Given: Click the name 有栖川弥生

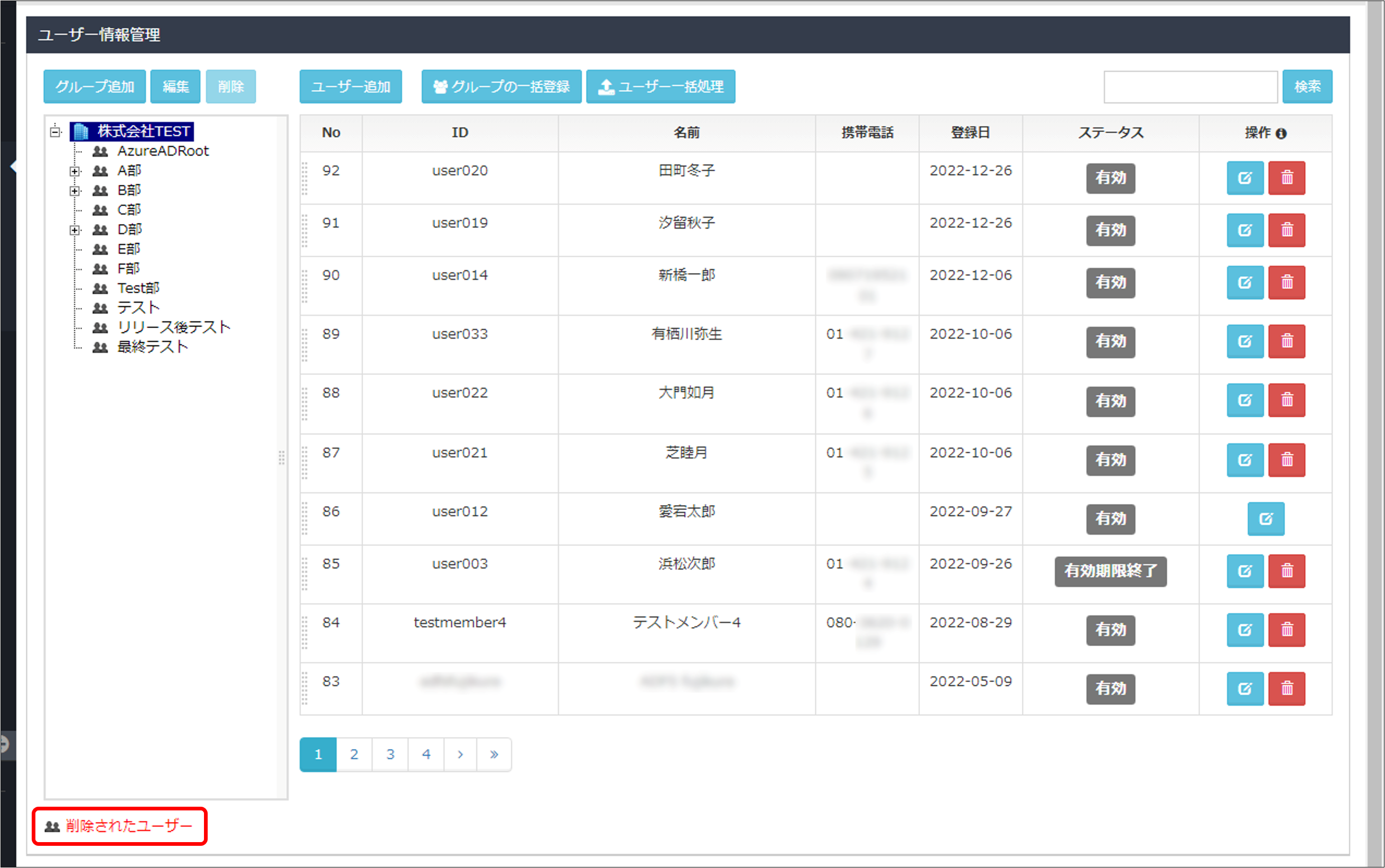Looking at the screenshot, I should pos(687,334).
